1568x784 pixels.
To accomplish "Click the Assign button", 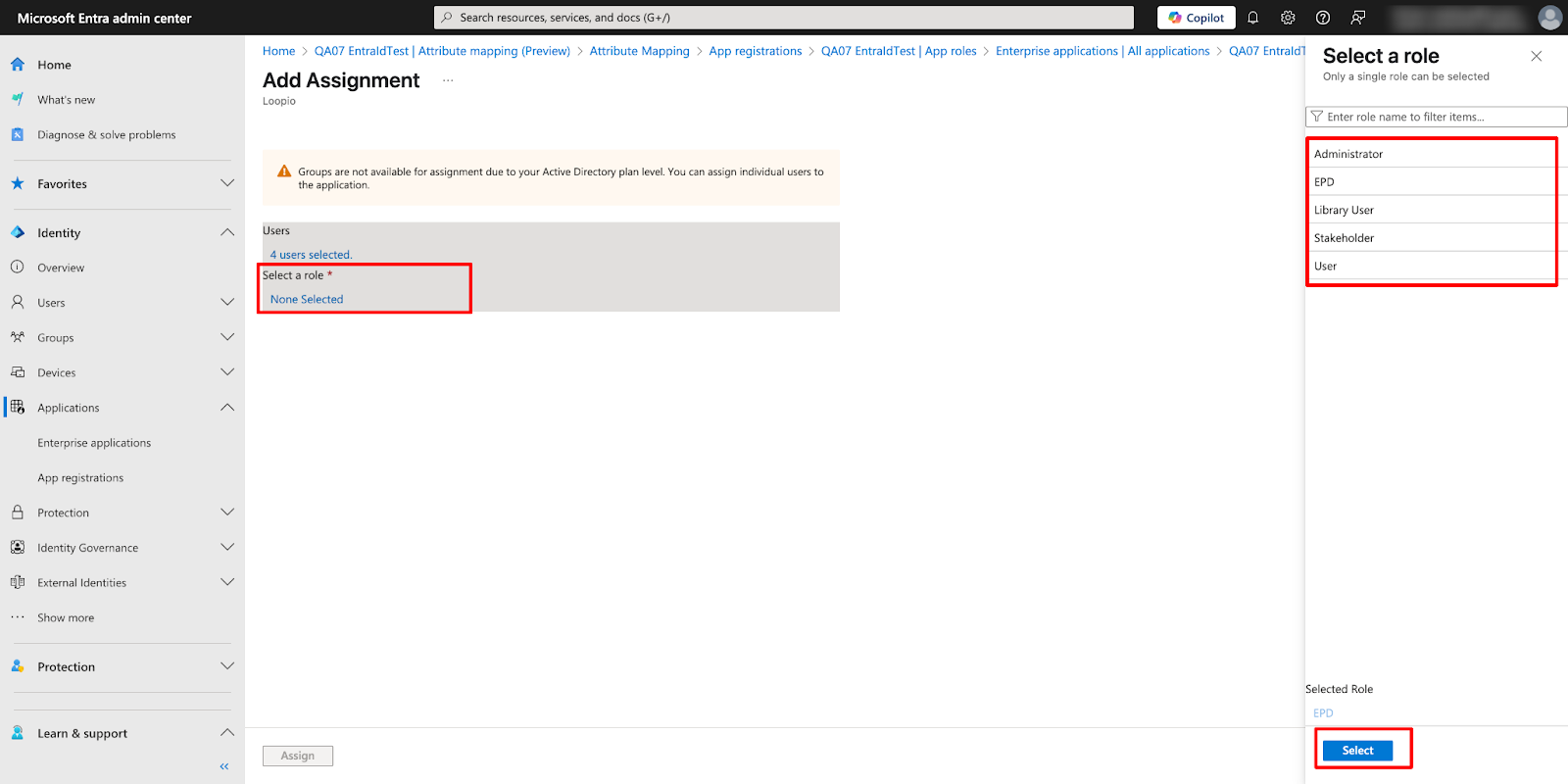I will pos(298,756).
